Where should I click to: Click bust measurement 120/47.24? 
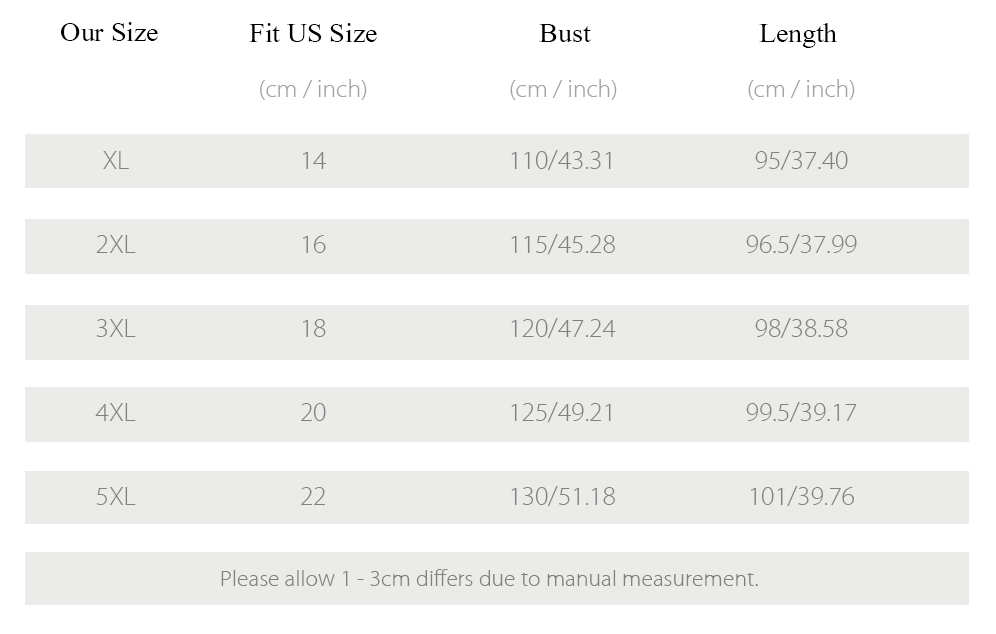coord(563,328)
